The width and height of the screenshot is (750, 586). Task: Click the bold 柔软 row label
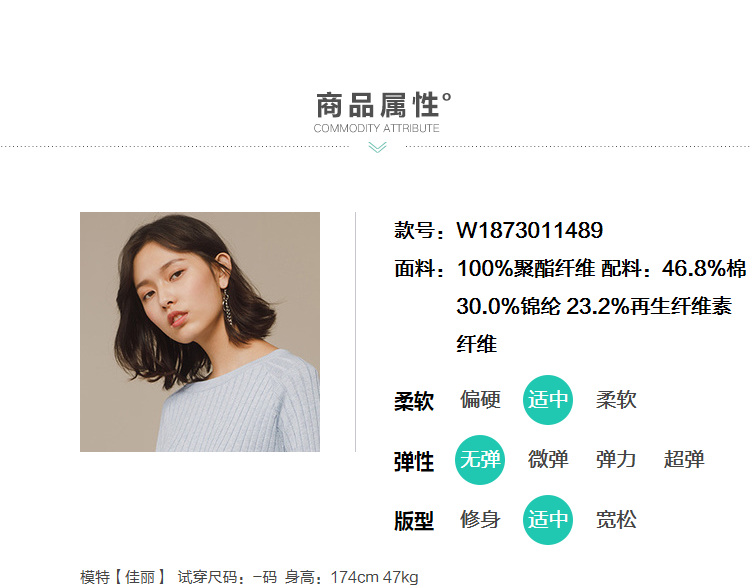click(414, 401)
